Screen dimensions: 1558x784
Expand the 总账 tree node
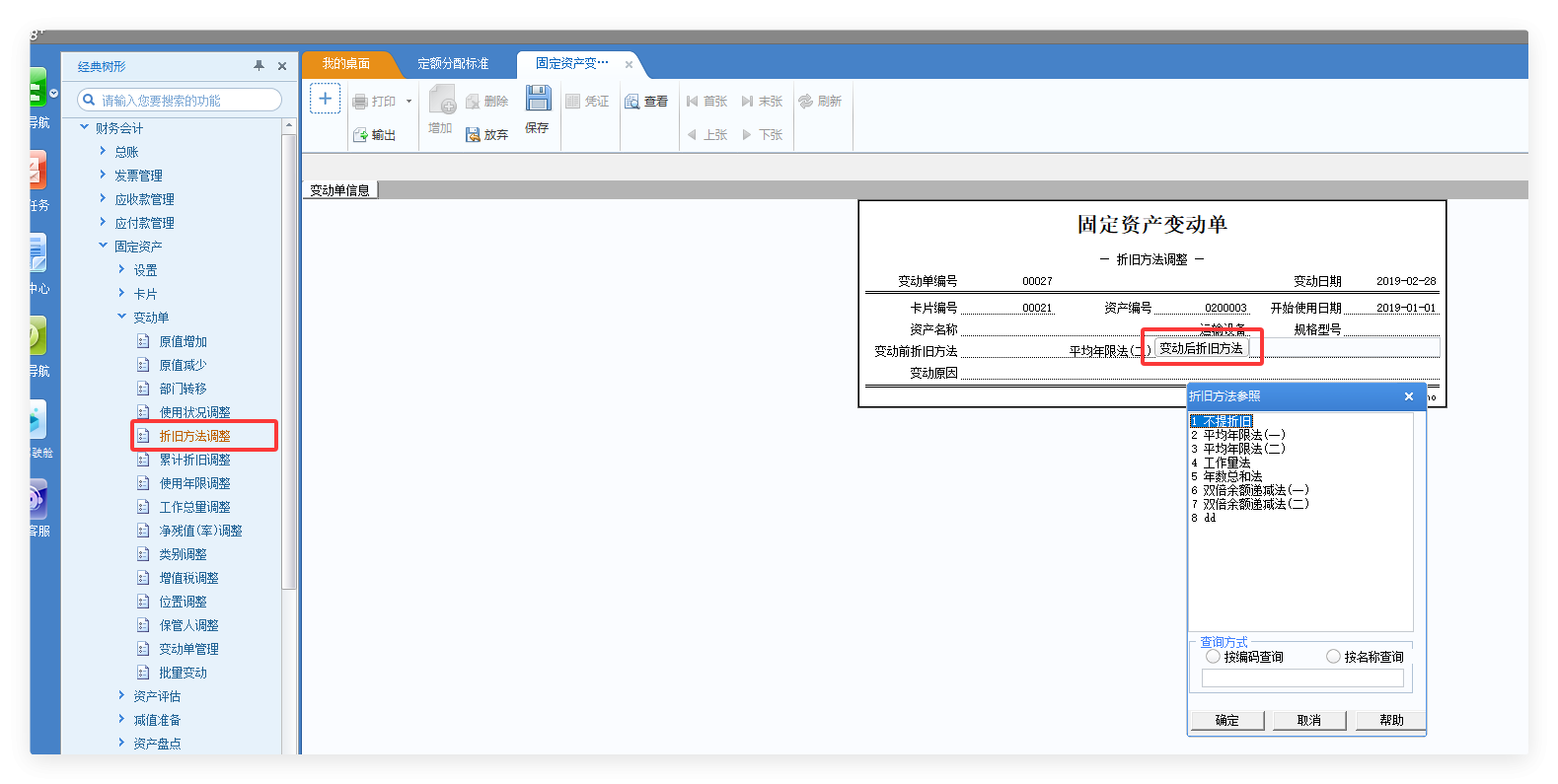click(x=103, y=151)
